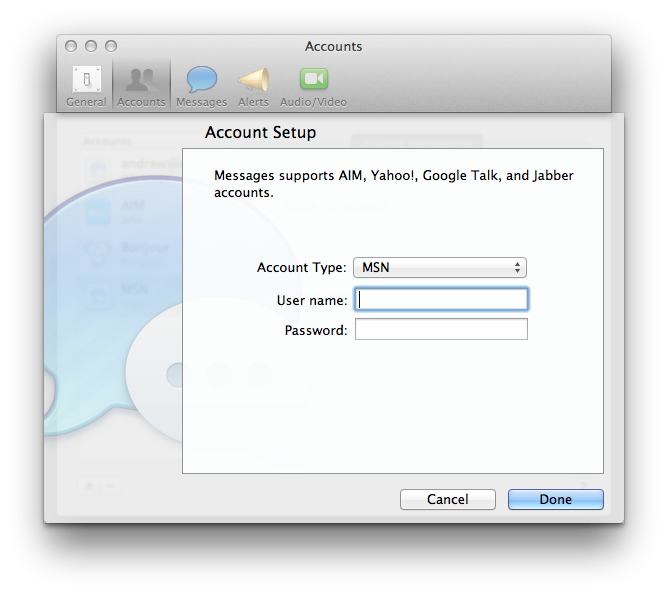Open the Account Type dropdown showing MSN

440,267
